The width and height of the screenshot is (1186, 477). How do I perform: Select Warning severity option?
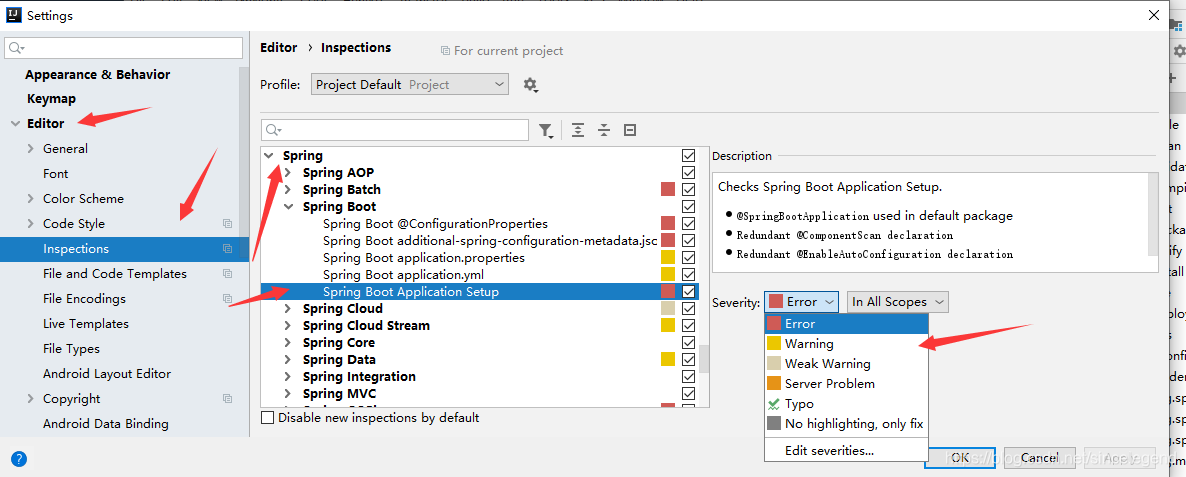846,343
